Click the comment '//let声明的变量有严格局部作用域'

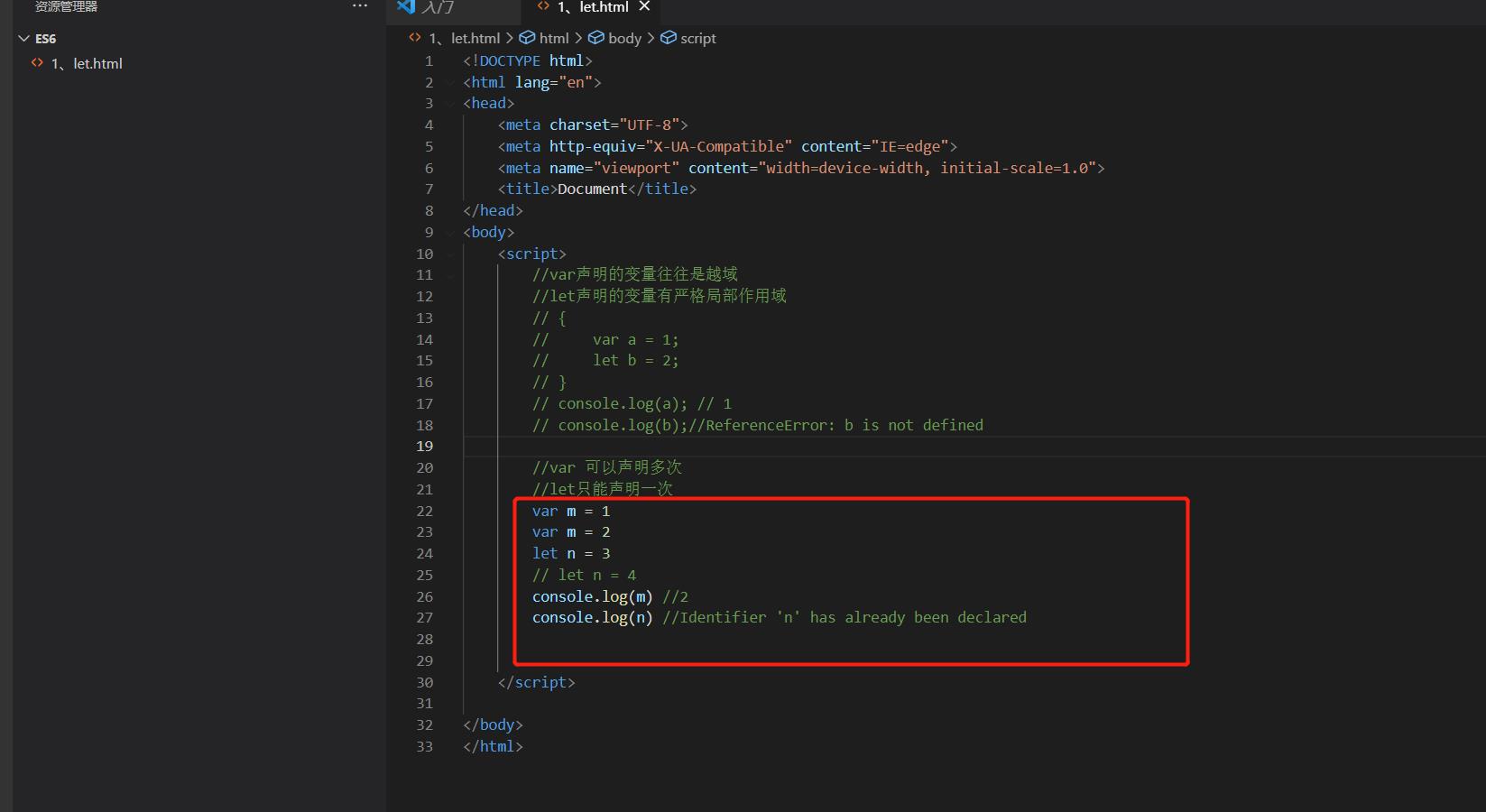click(x=660, y=296)
